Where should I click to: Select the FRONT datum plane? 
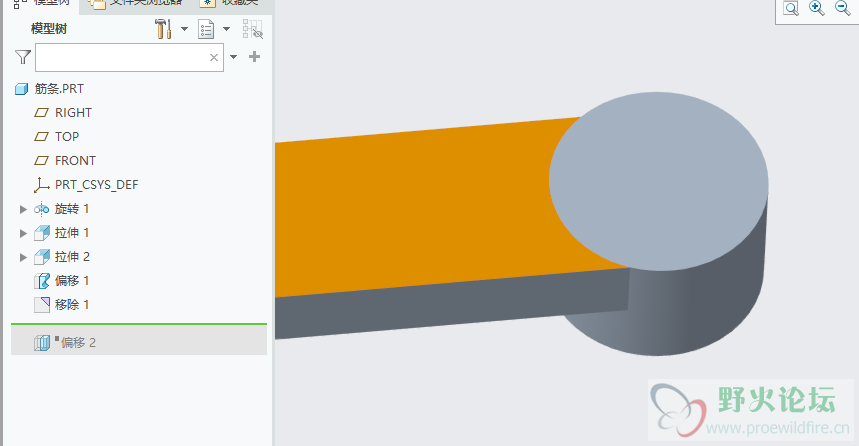pos(76,161)
